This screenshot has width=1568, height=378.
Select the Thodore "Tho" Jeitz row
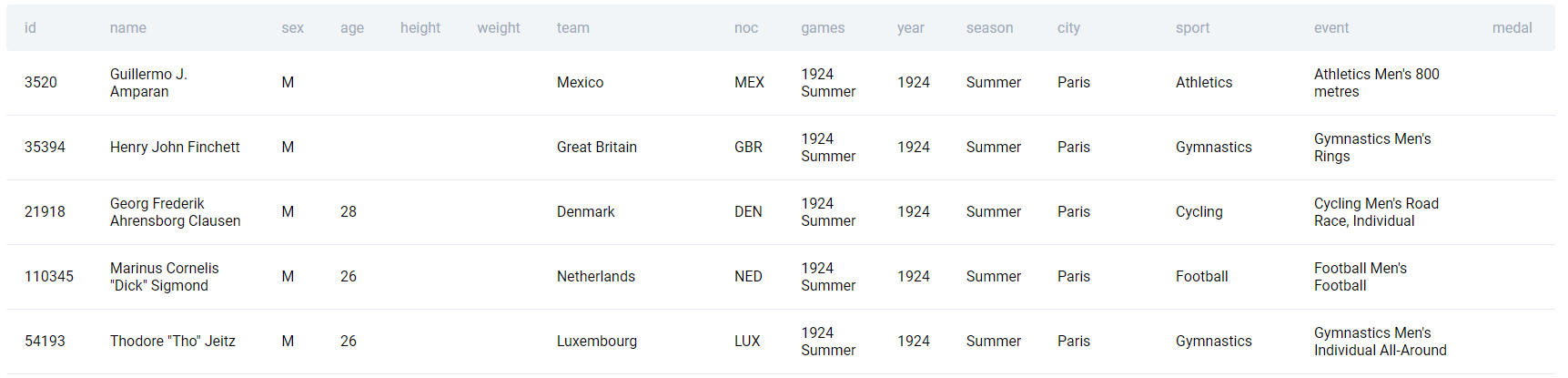781,342
